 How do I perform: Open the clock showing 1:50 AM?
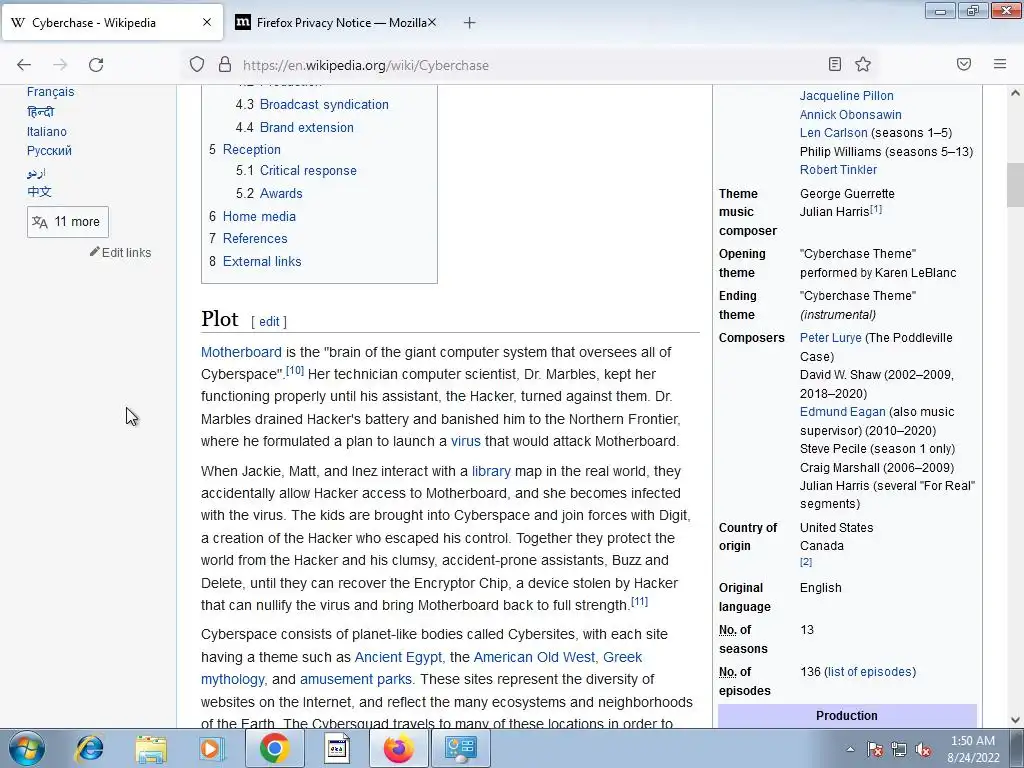973,749
